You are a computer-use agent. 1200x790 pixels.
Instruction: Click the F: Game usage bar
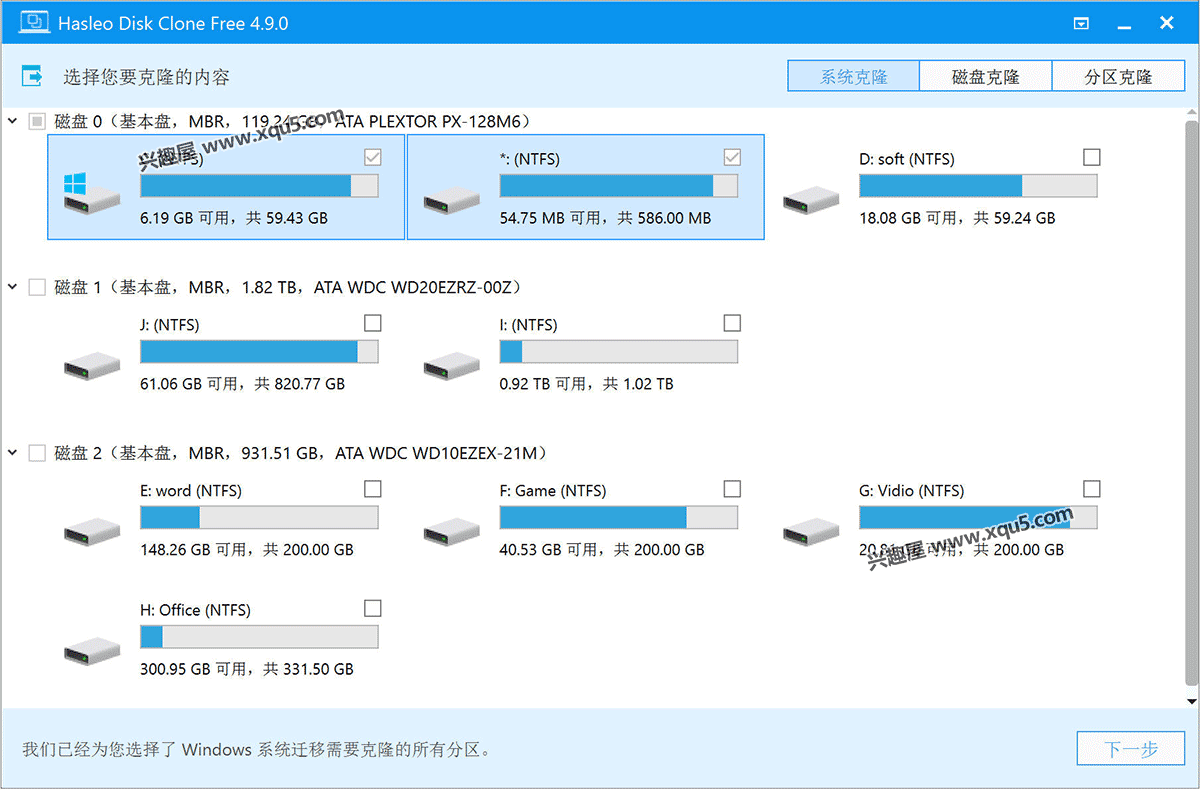[x=619, y=518]
